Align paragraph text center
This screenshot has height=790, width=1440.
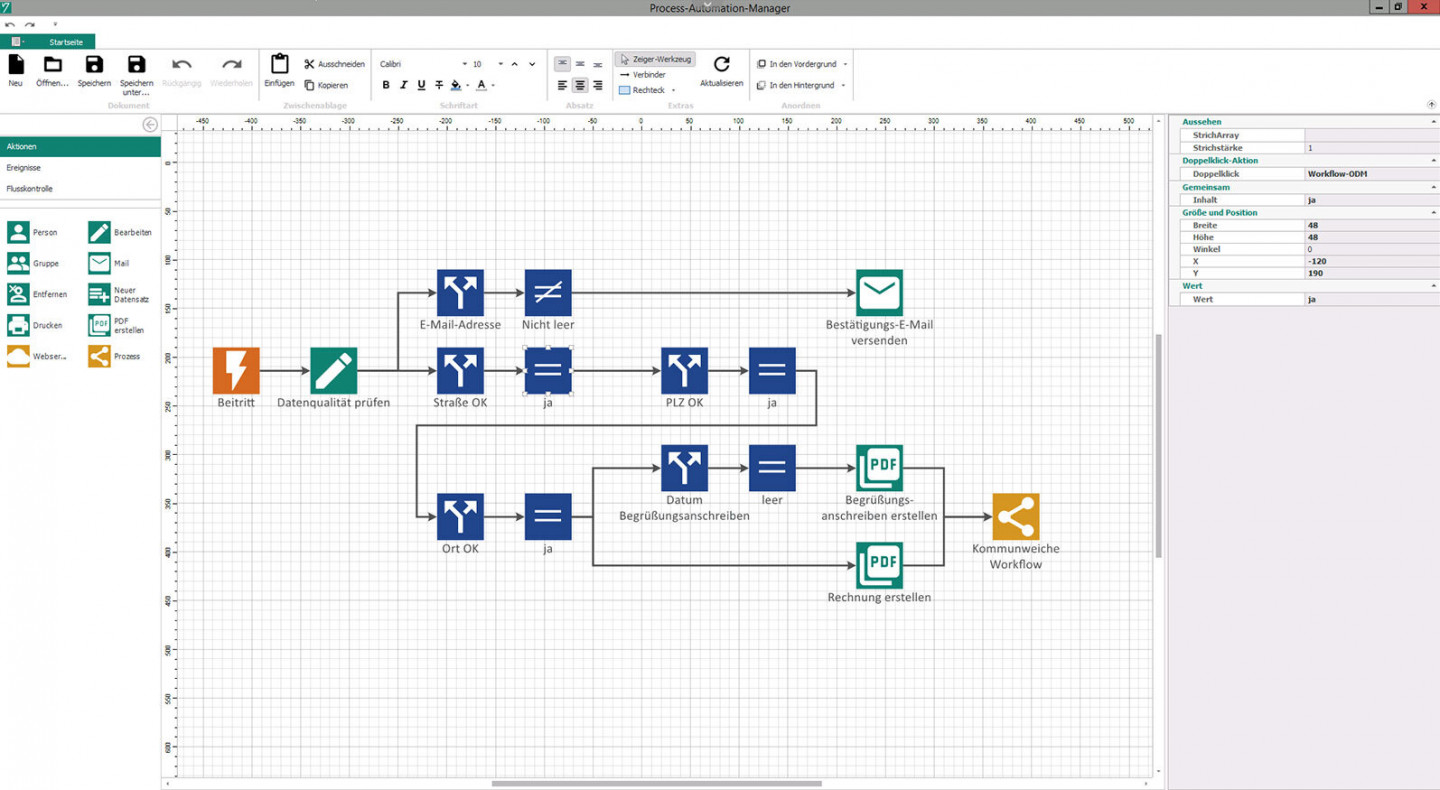coord(580,85)
